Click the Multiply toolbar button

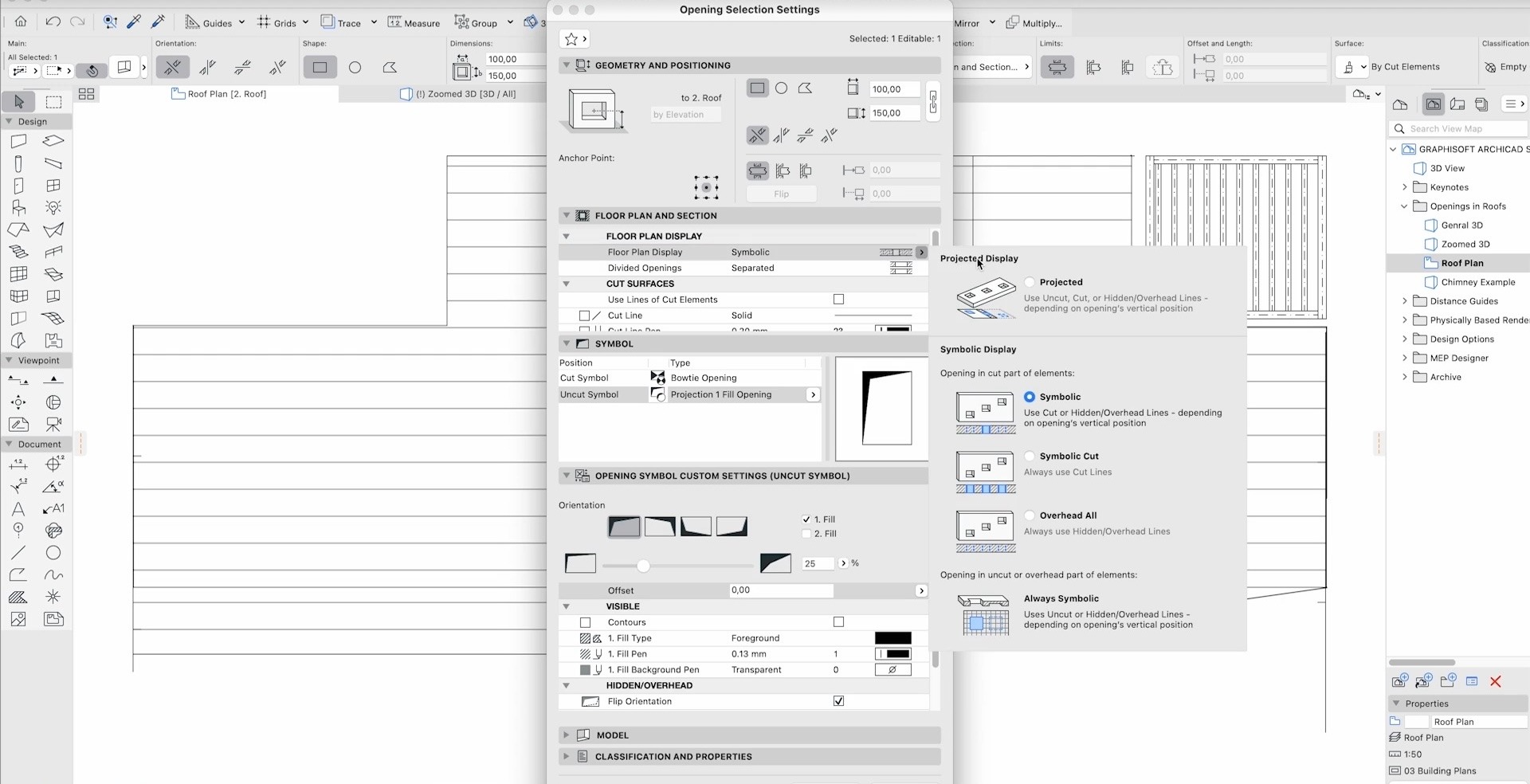tap(1034, 23)
